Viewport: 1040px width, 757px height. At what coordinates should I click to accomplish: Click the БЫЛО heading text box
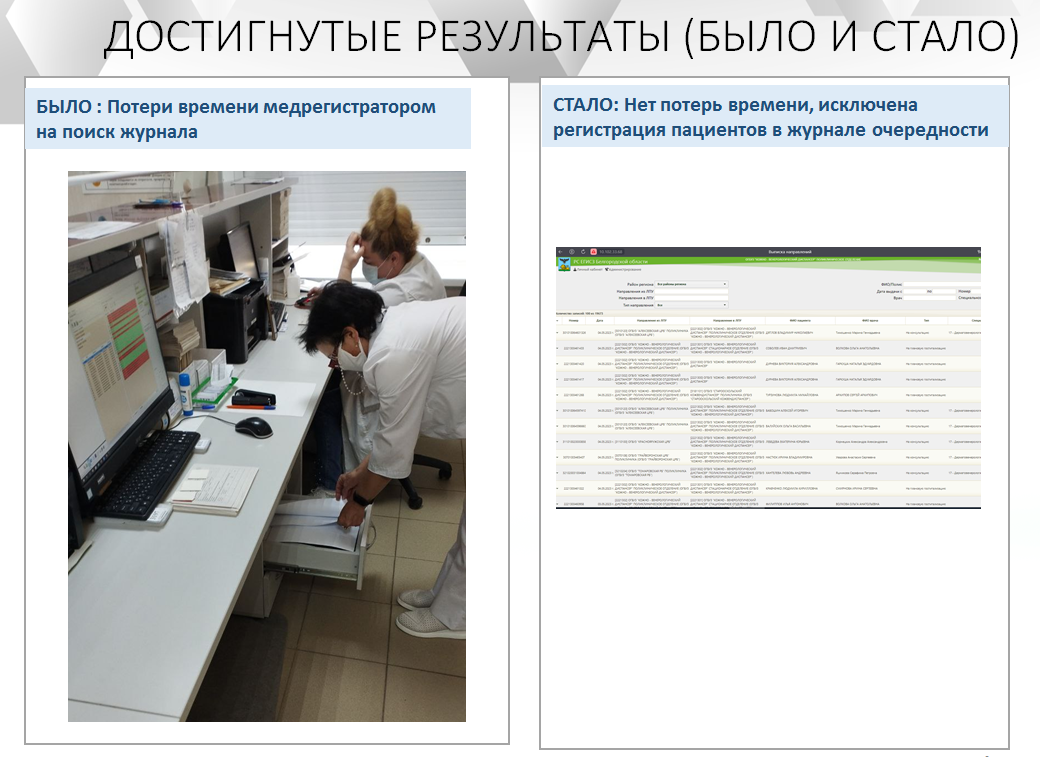click(248, 119)
